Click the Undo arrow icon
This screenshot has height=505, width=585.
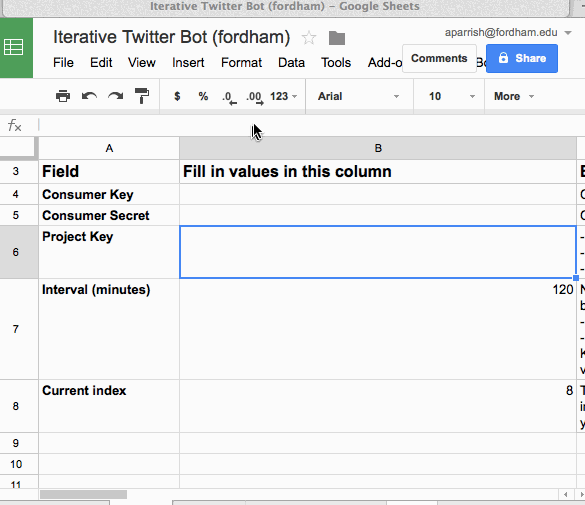tap(89, 96)
